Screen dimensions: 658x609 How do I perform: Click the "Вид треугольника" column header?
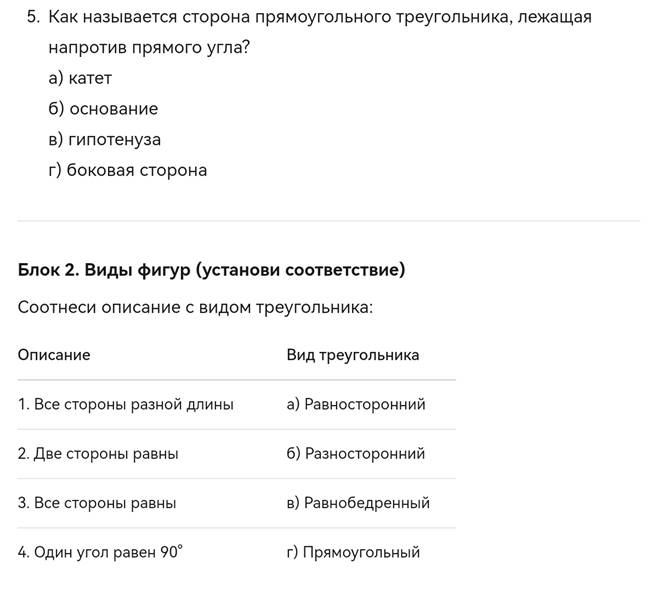click(353, 355)
